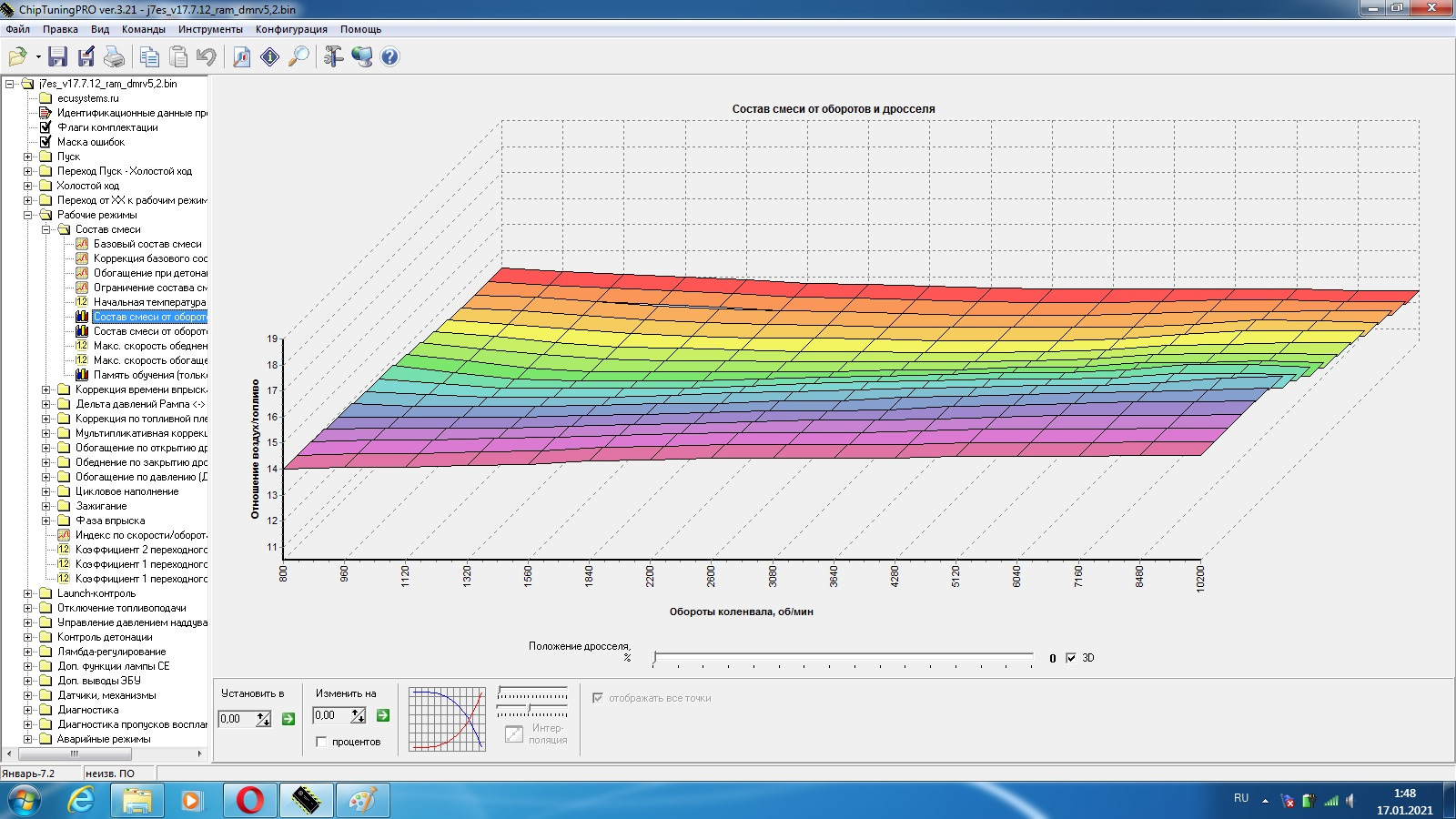
Task: Open the dropdown arrow beside the Open icon
Action: [x=38, y=57]
